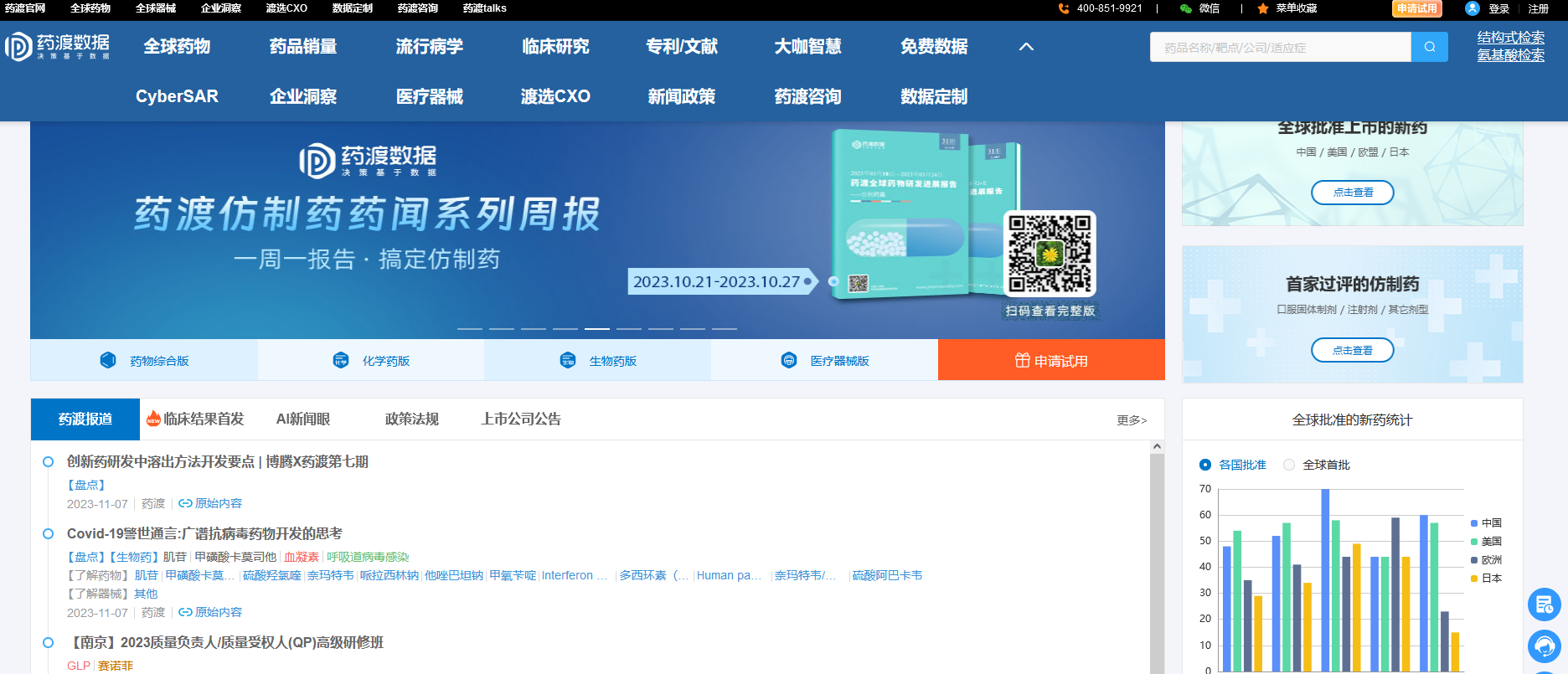
Task: Click the 呼吸道病毒感染 tag
Action: pyautogui.click(x=368, y=557)
